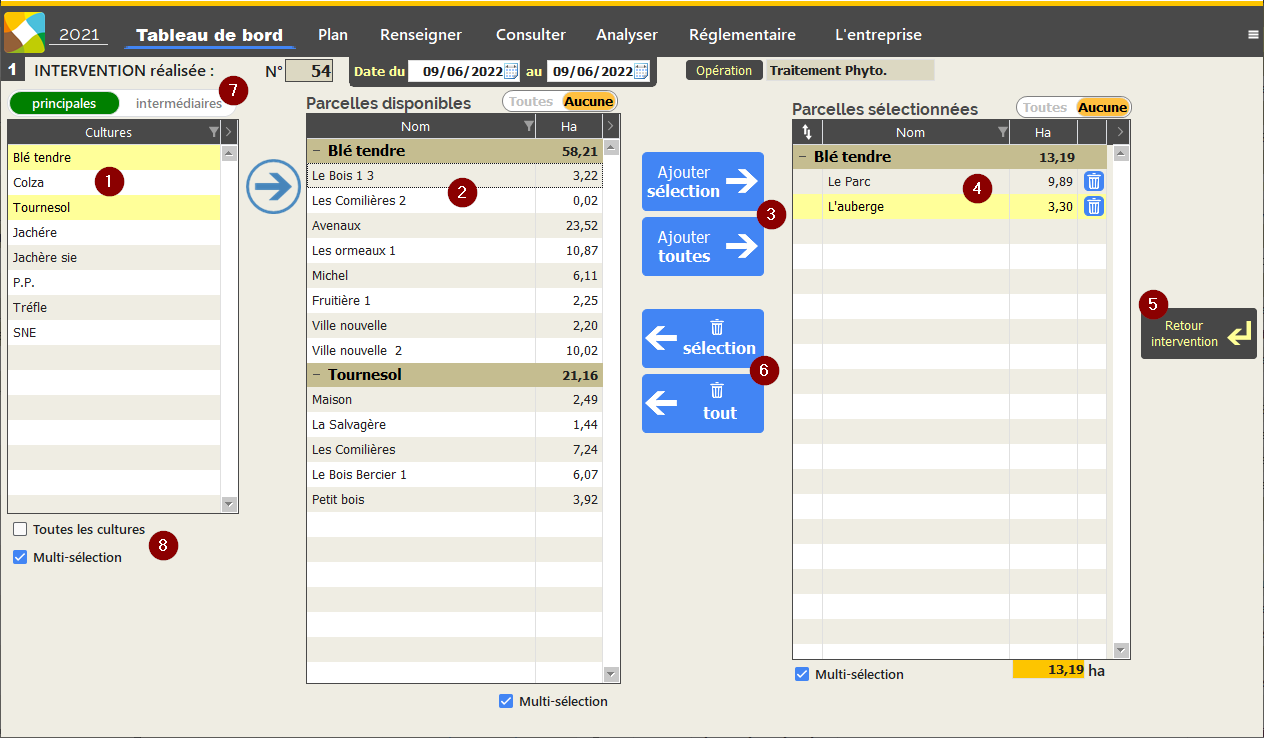1264x738 pixels.
Task: Switch to intermédiaires cultures toggle
Action: 178,103
